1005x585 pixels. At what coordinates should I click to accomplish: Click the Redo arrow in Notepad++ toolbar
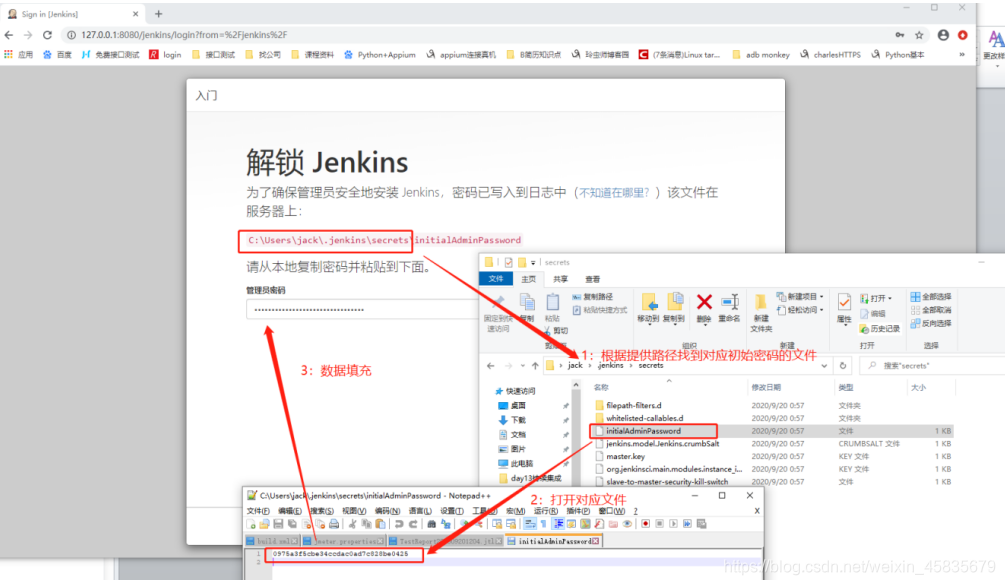(x=413, y=524)
